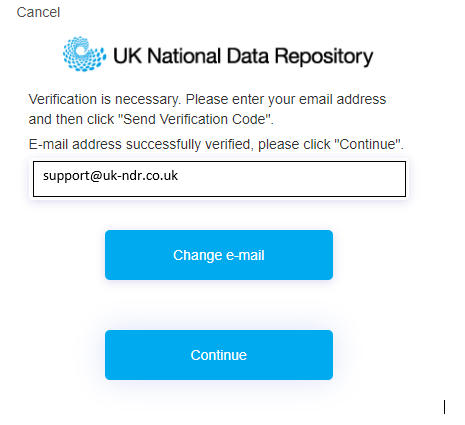Viewport: 465px width, 425px height.
Task: Click the UK National Data Repository title
Action: (243, 56)
